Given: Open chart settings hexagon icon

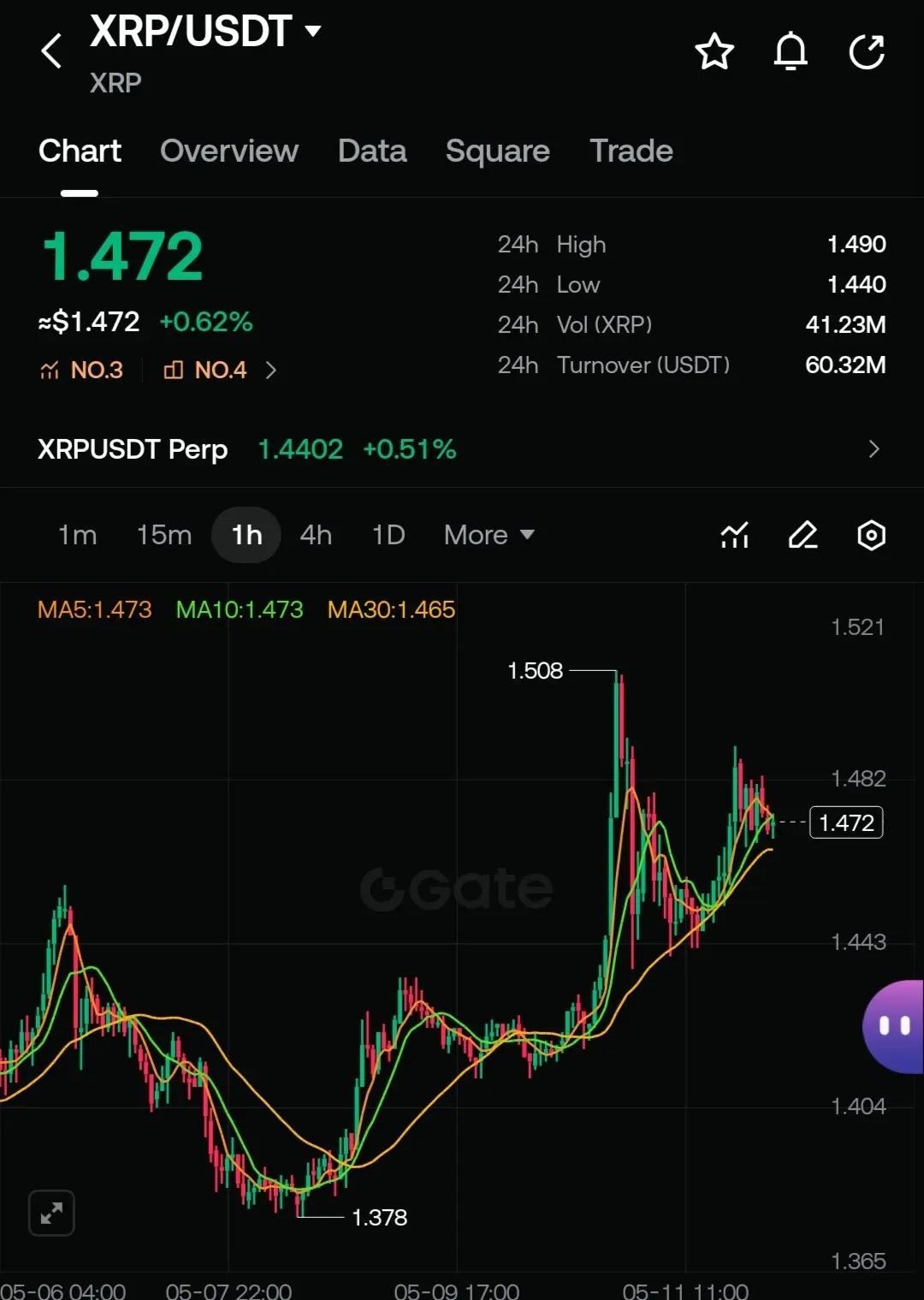Looking at the screenshot, I should click(871, 536).
